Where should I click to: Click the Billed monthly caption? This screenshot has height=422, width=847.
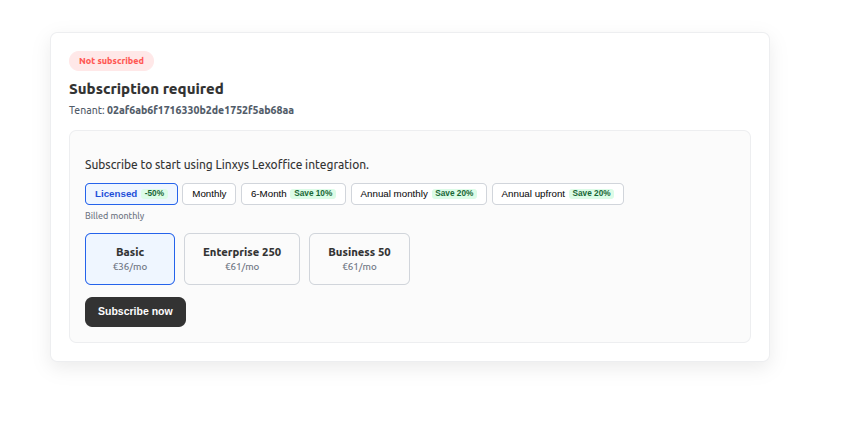click(115, 216)
